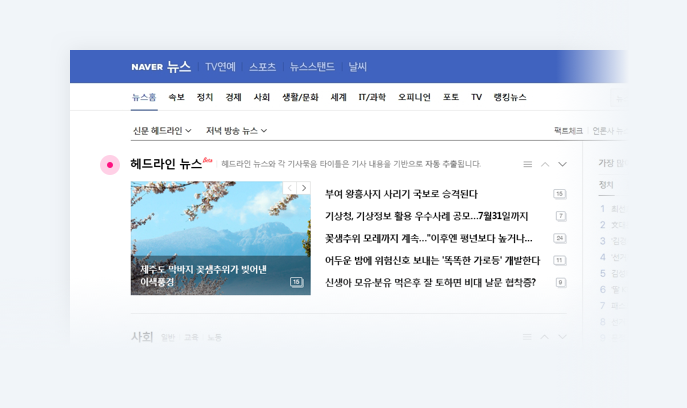Switch to the 속보 tab
This screenshot has width=687, height=408.
click(x=177, y=97)
